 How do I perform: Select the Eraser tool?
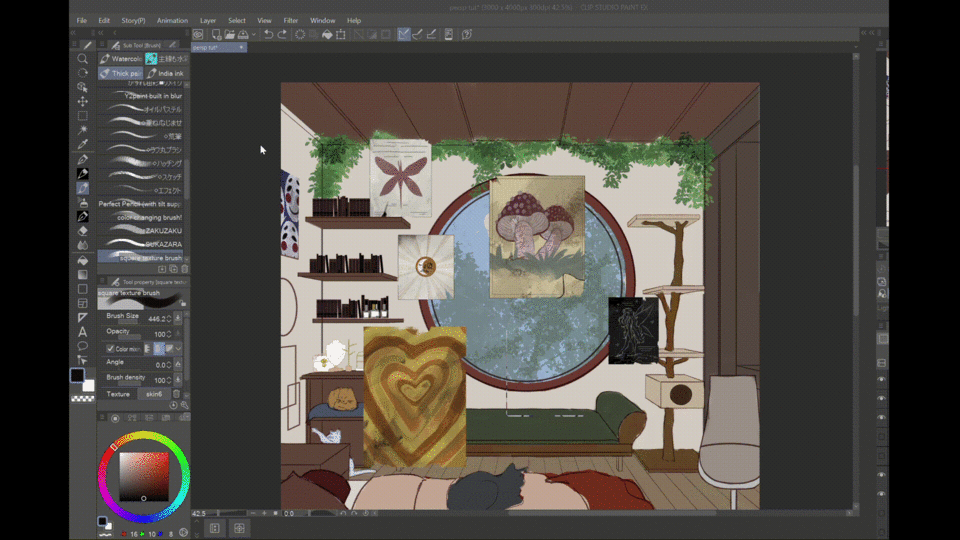click(x=83, y=231)
